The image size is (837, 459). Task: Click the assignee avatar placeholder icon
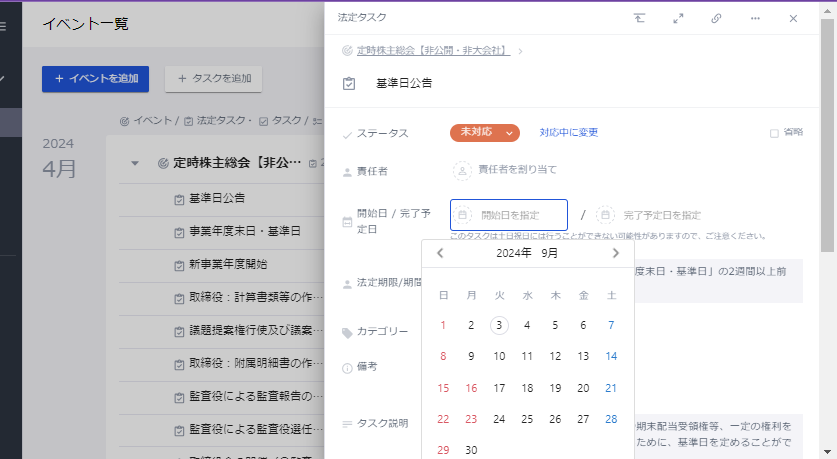462,171
